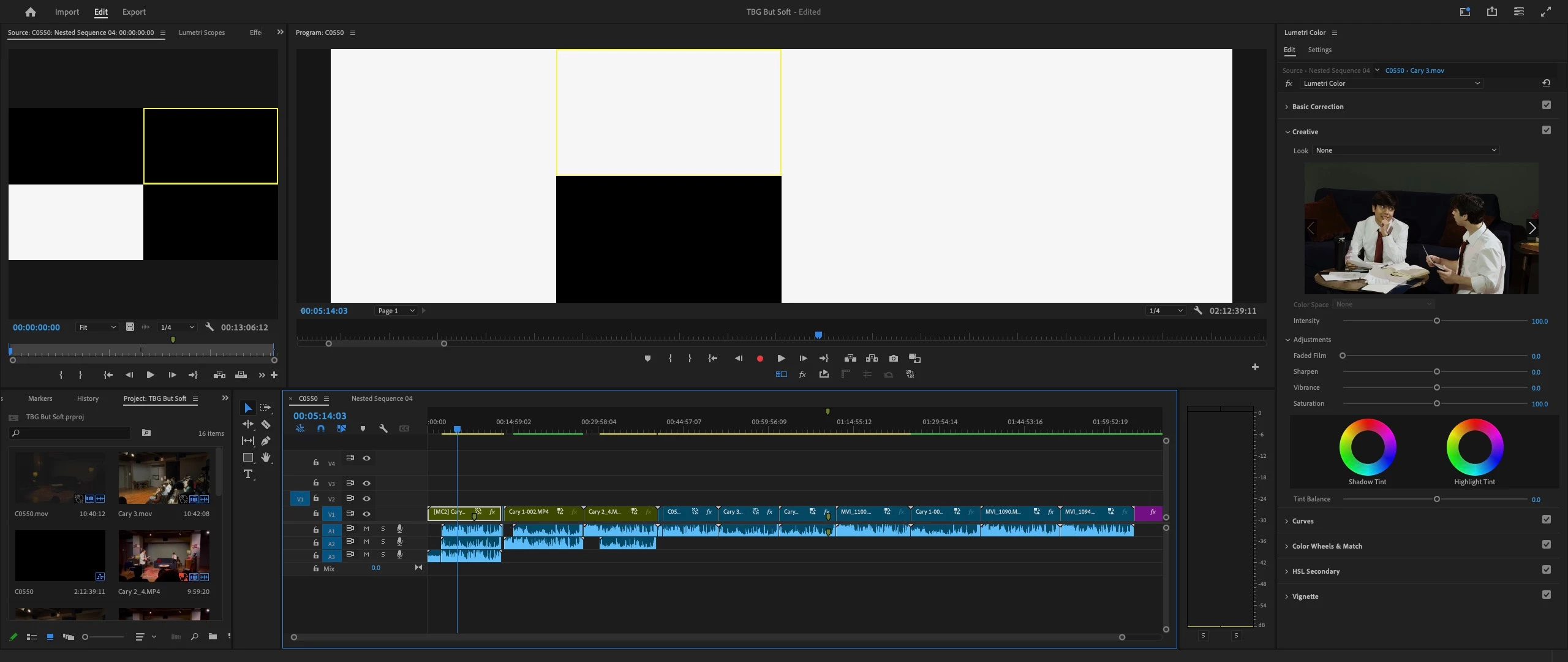Screen dimensions: 1568x662
Task: Select the Hand tool
Action: click(266, 457)
